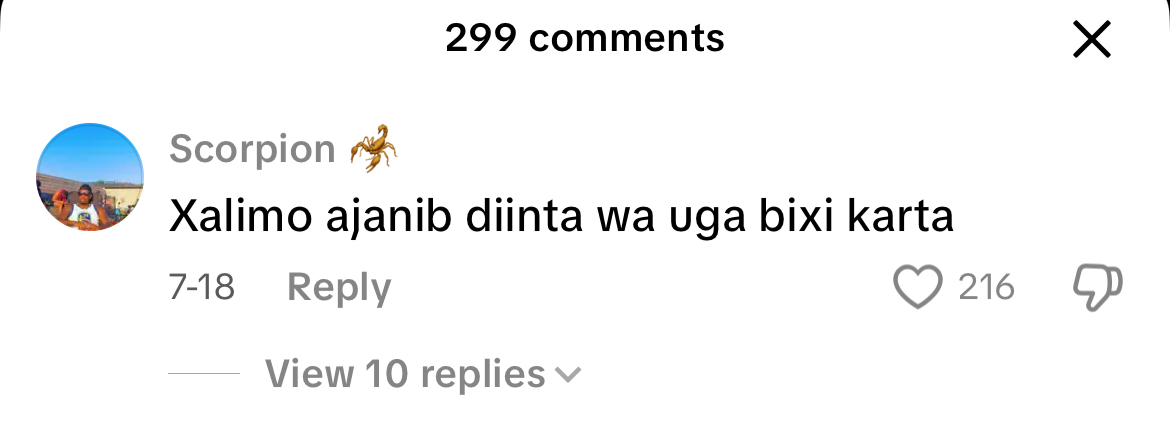This screenshot has width=1170, height=422.
Task: Reply to Scorpion's comment
Action: click(x=339, y=288)
